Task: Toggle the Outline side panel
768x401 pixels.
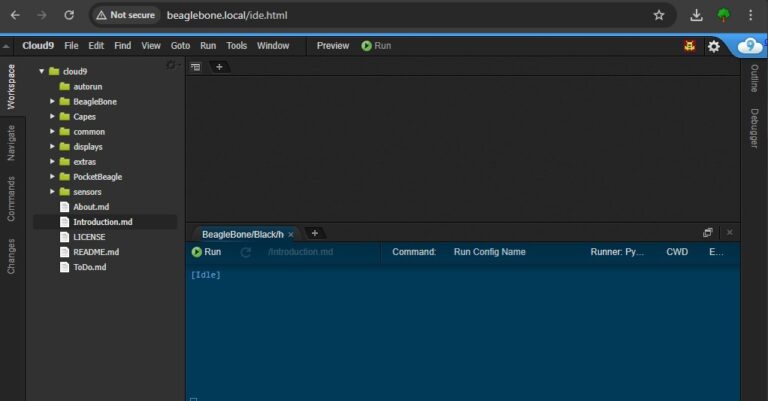Action: (x=754, y=78)
